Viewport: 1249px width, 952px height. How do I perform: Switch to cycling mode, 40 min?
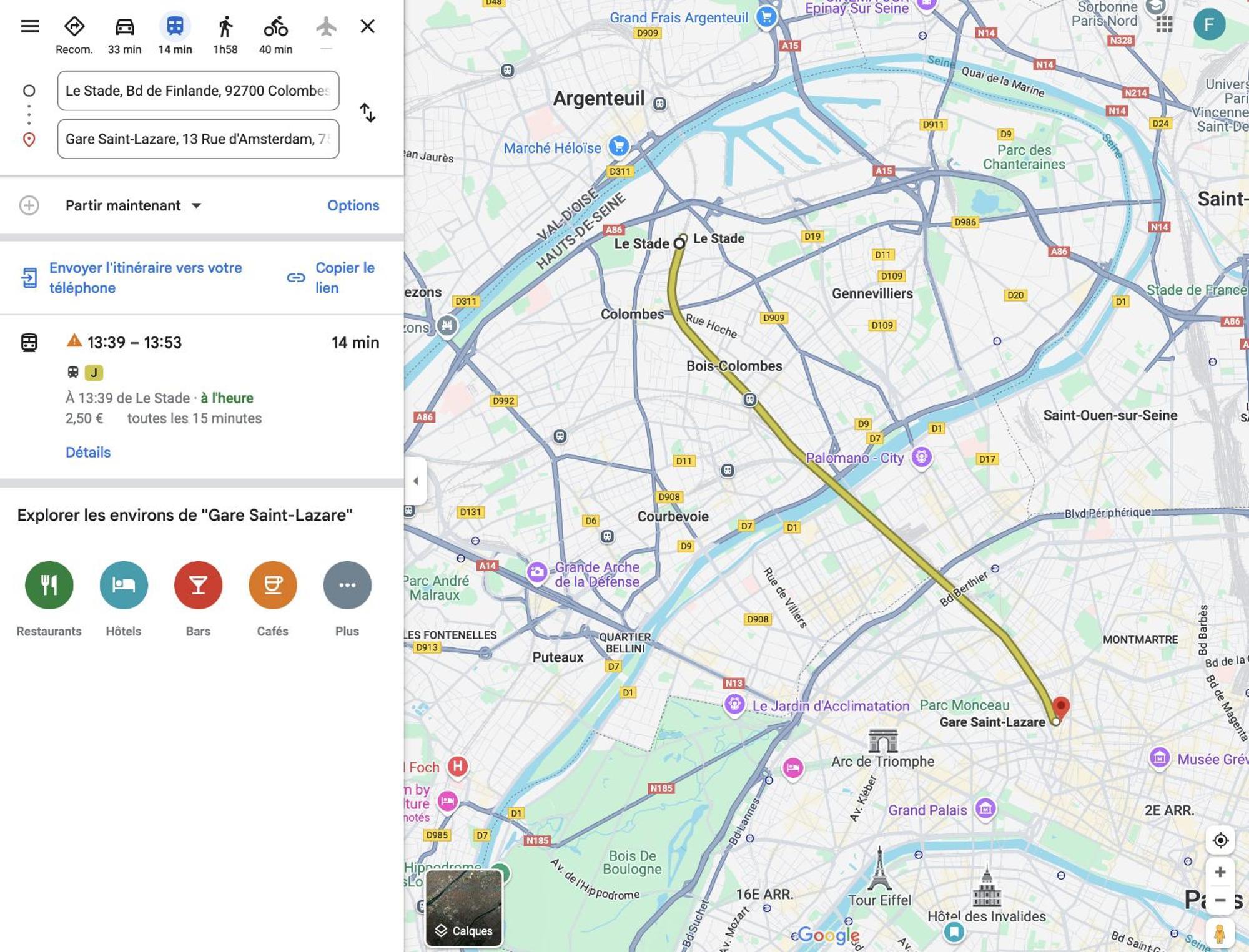[x=275, y=35]
